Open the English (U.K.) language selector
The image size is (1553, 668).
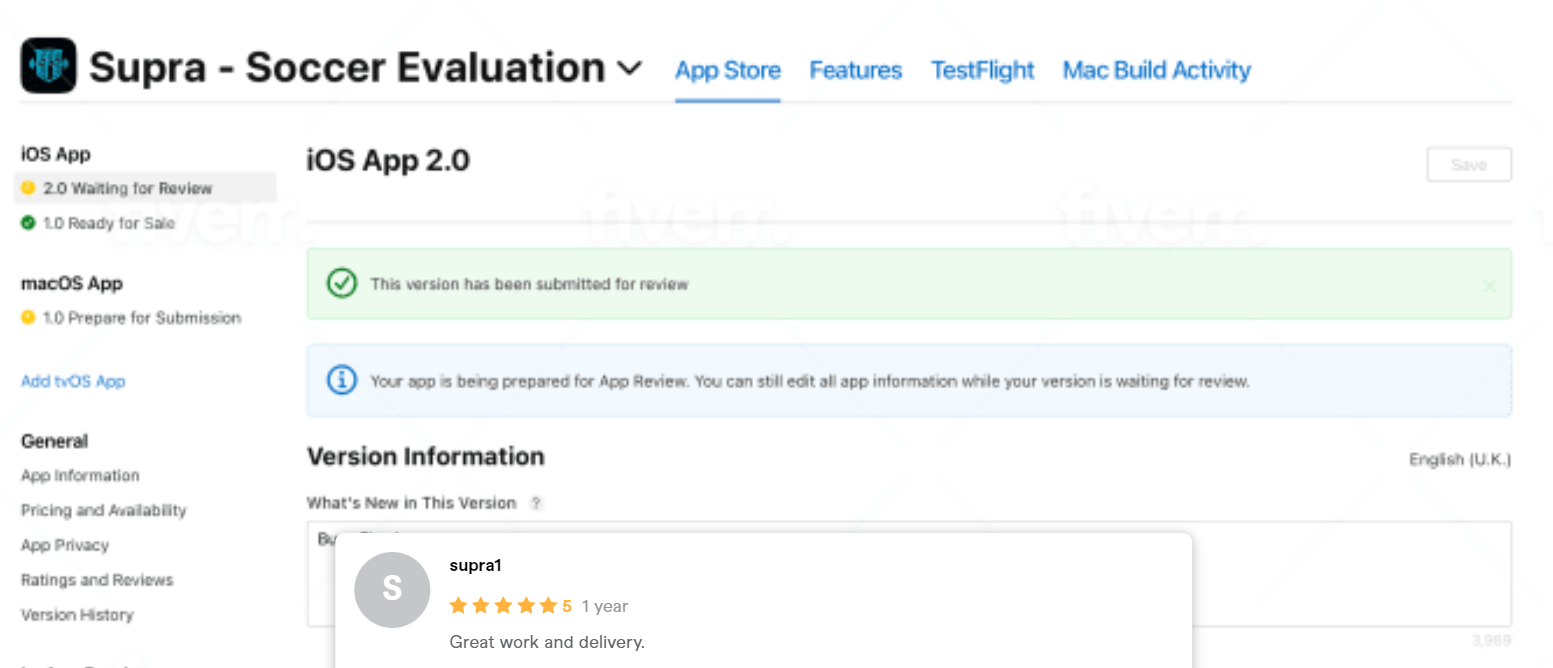click(x=1459, y=460)
